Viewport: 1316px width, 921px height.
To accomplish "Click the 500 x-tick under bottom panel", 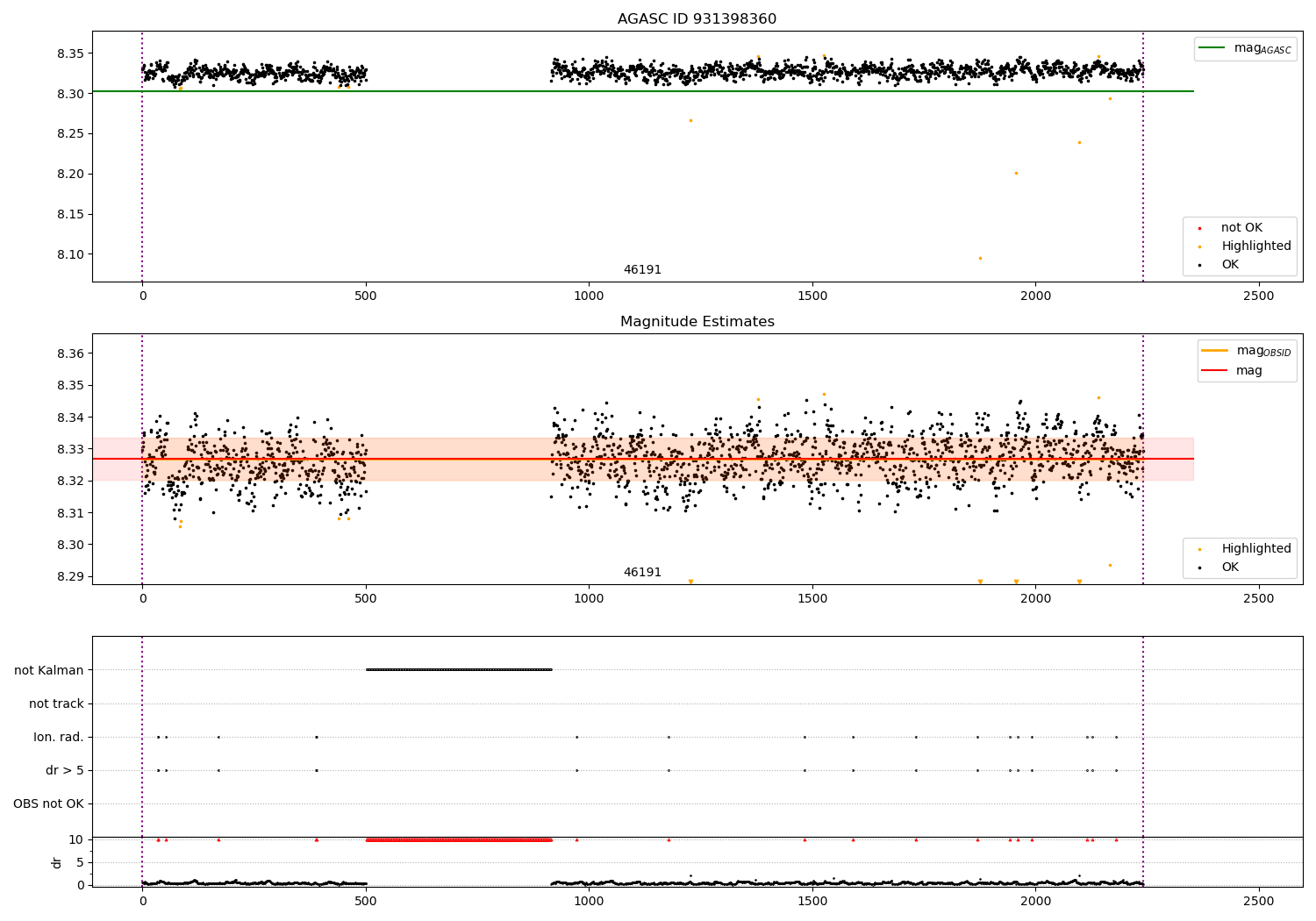I will pyautogui.click(x=366, y=902).
